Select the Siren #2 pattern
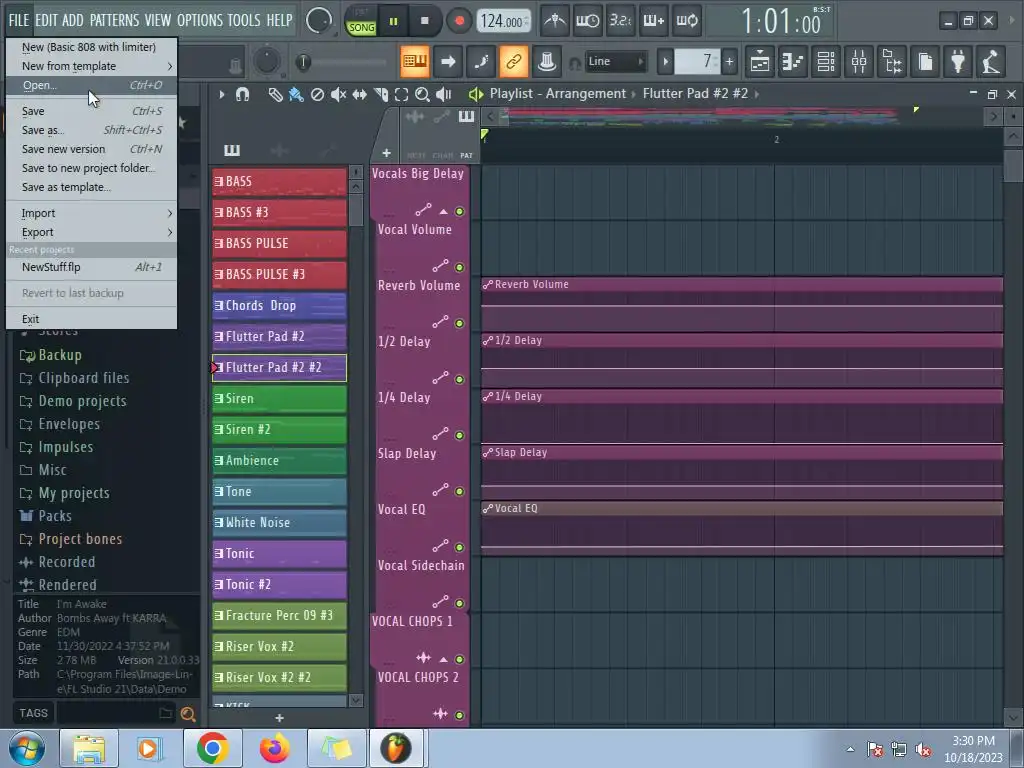 pos(280,430)
